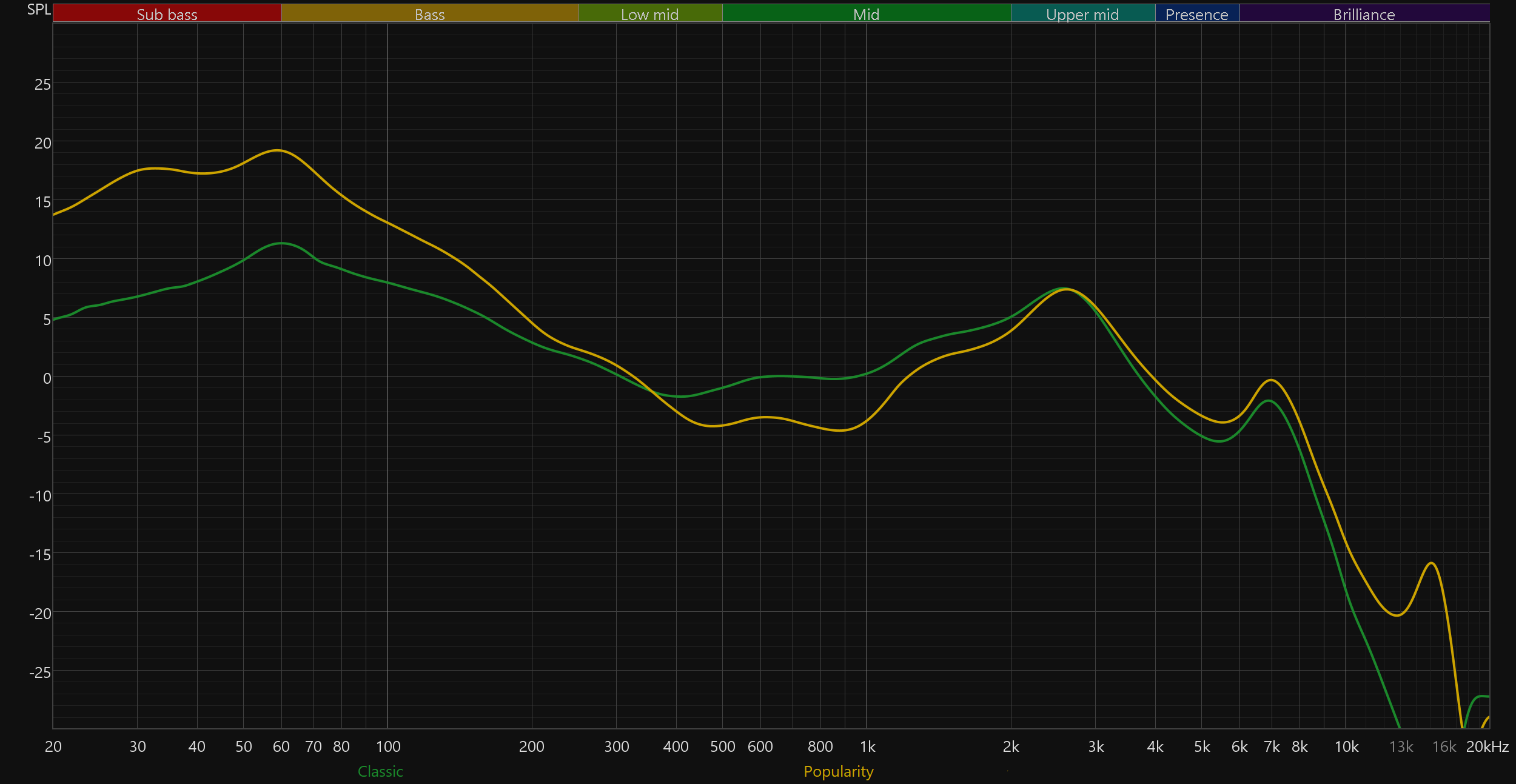Click the 1k frequency axis label

pos(867,746)
